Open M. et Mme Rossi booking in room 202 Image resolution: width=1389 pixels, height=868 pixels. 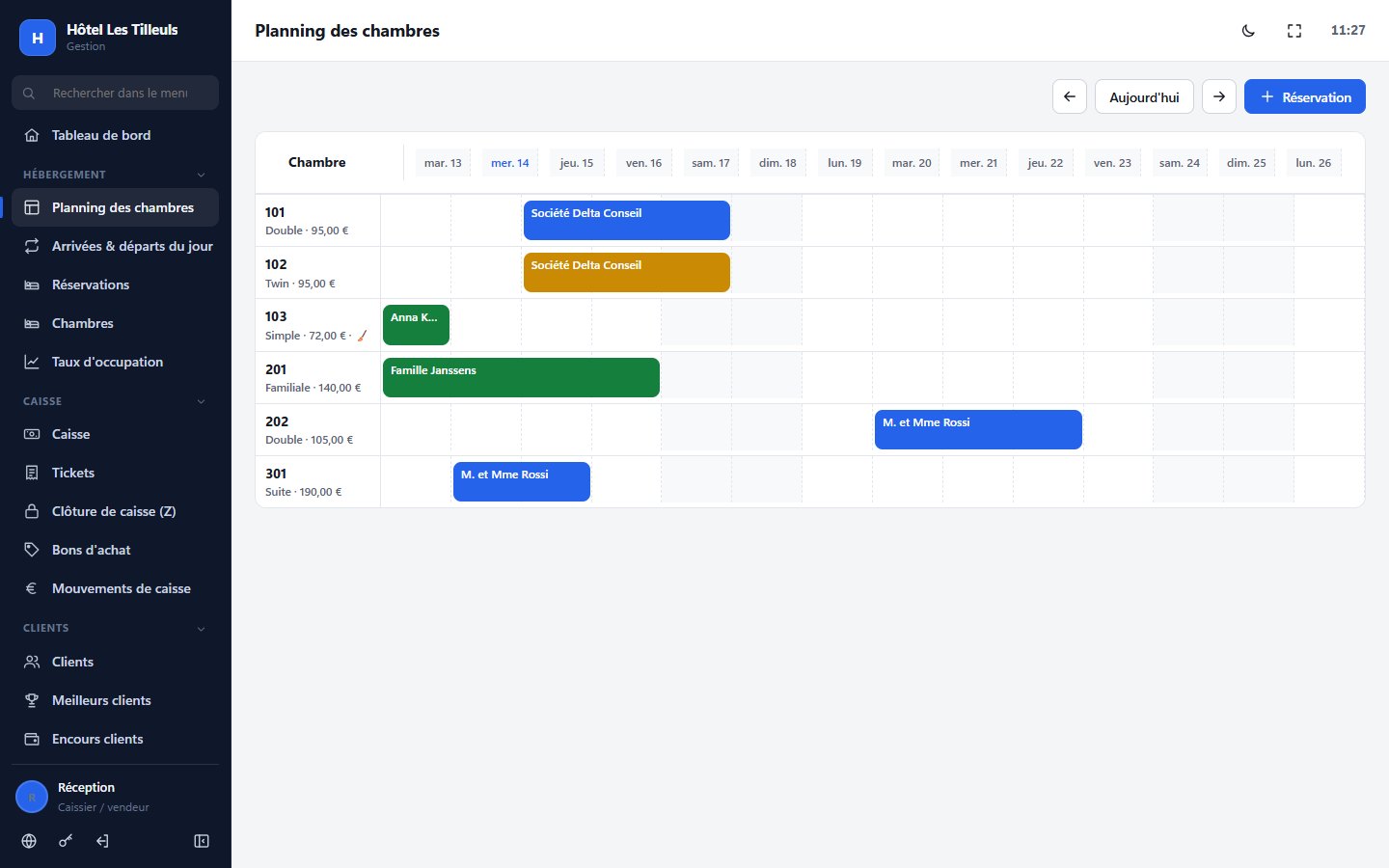click(x=978, y=429)
